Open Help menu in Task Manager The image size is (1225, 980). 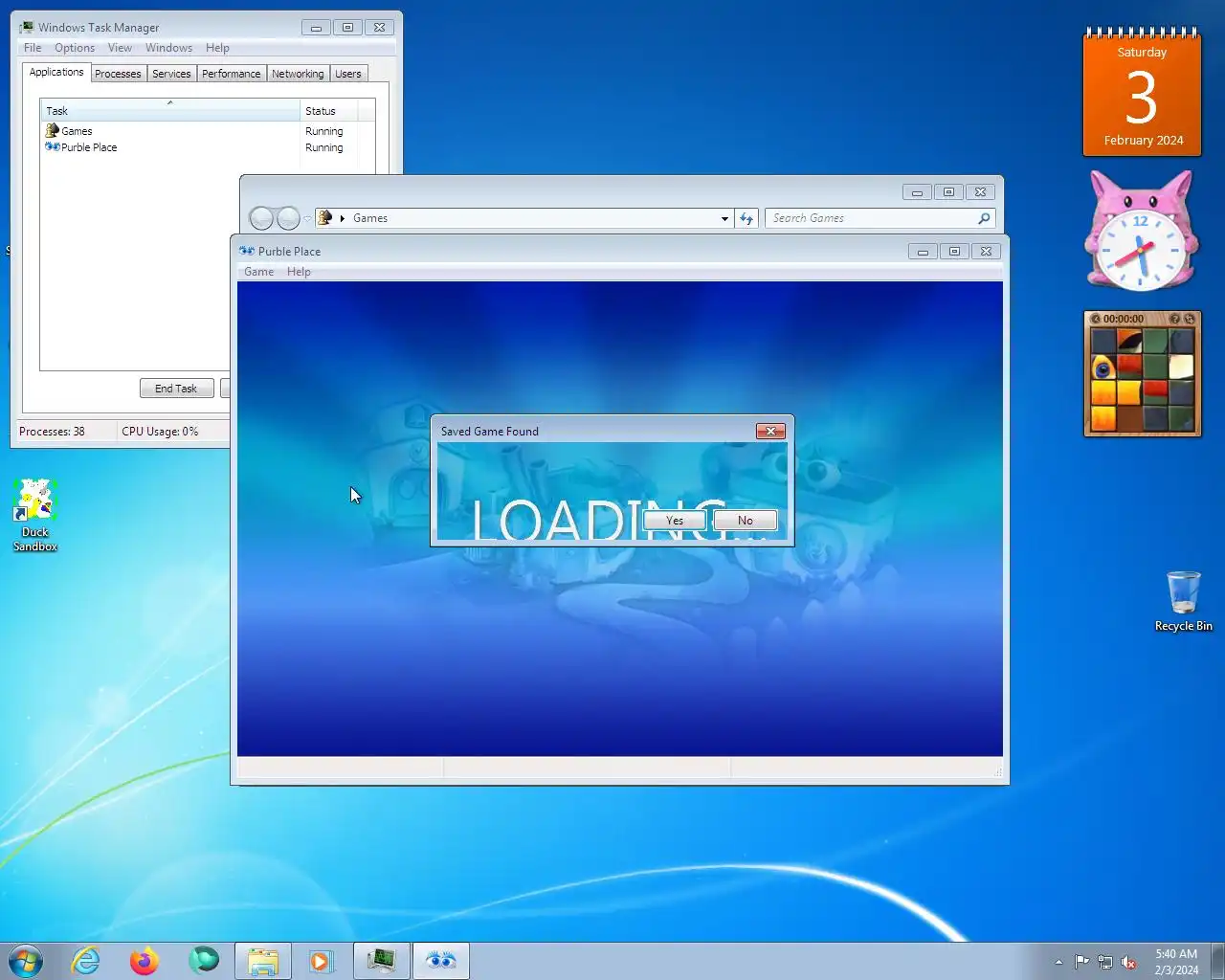(x=217, y=48)
